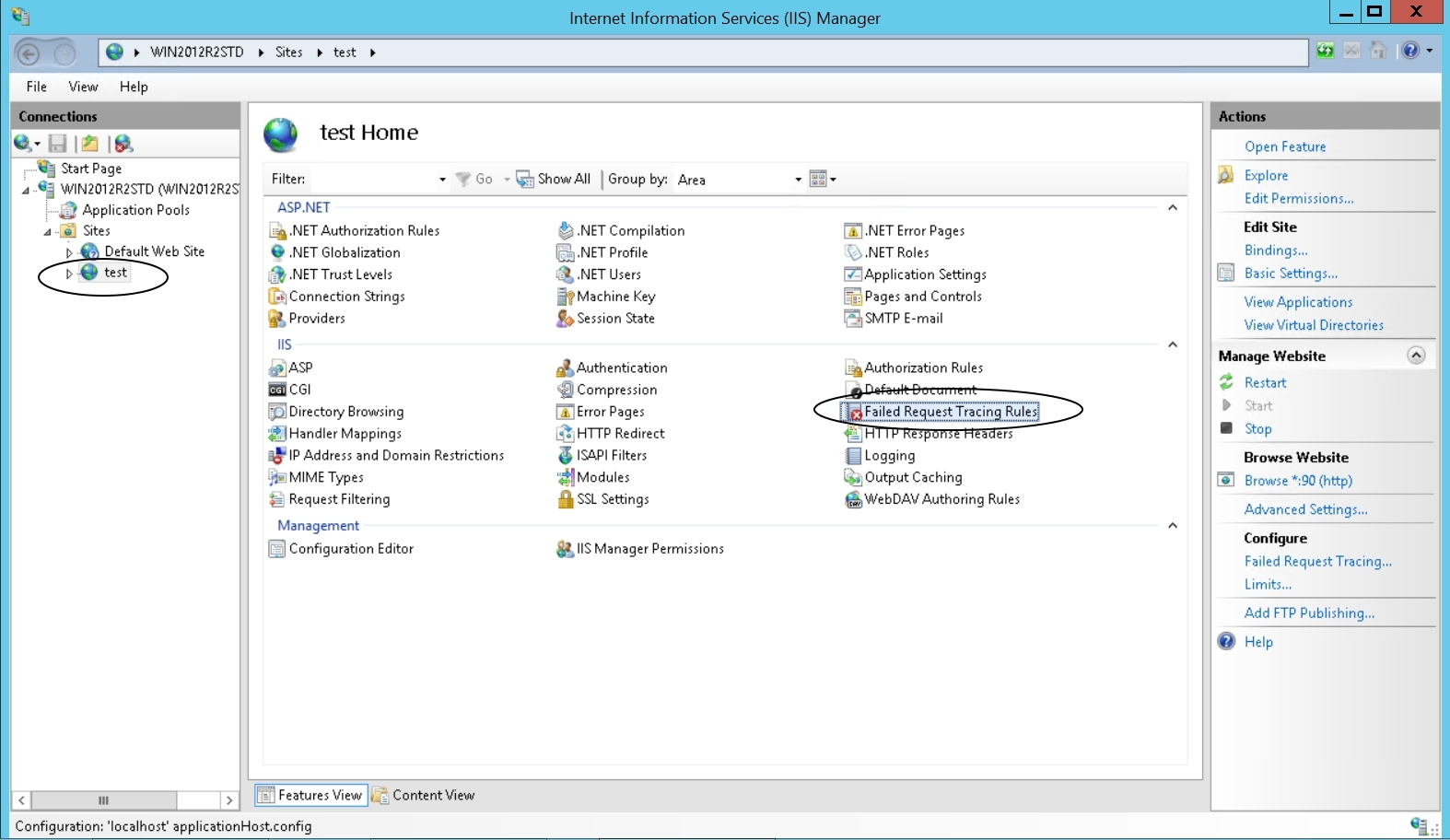Collapse the Management group section
1450x840 pixels.
click(x=1173, y=526)
